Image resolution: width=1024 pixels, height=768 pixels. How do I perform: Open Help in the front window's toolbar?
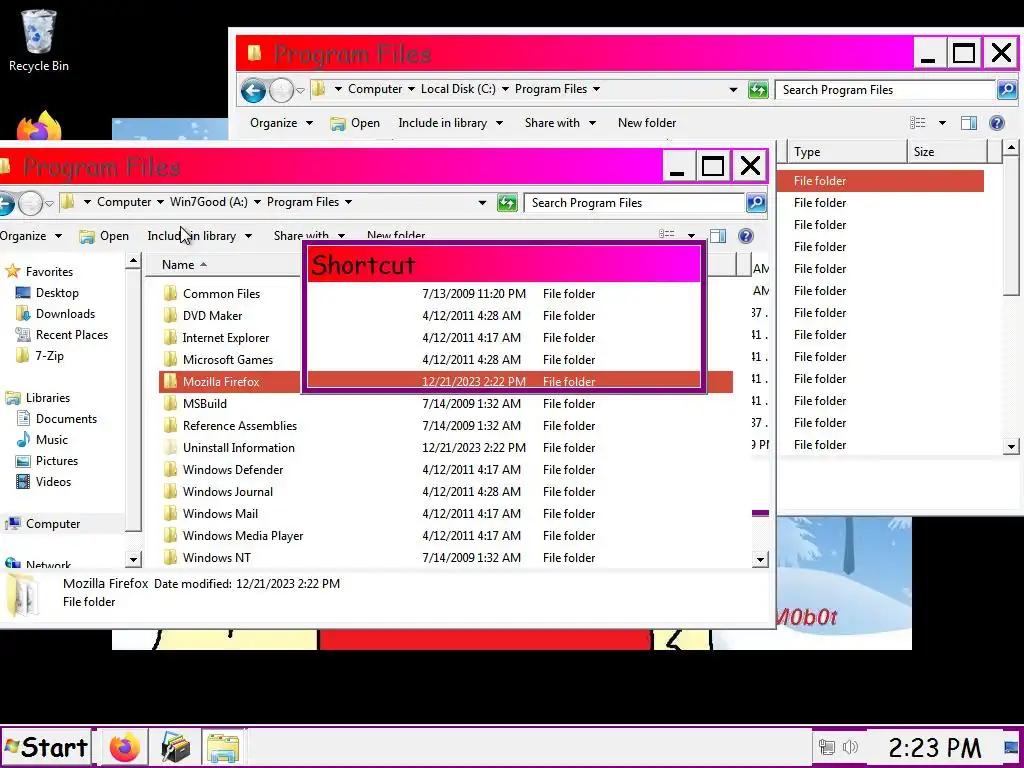tap(746, 236)
